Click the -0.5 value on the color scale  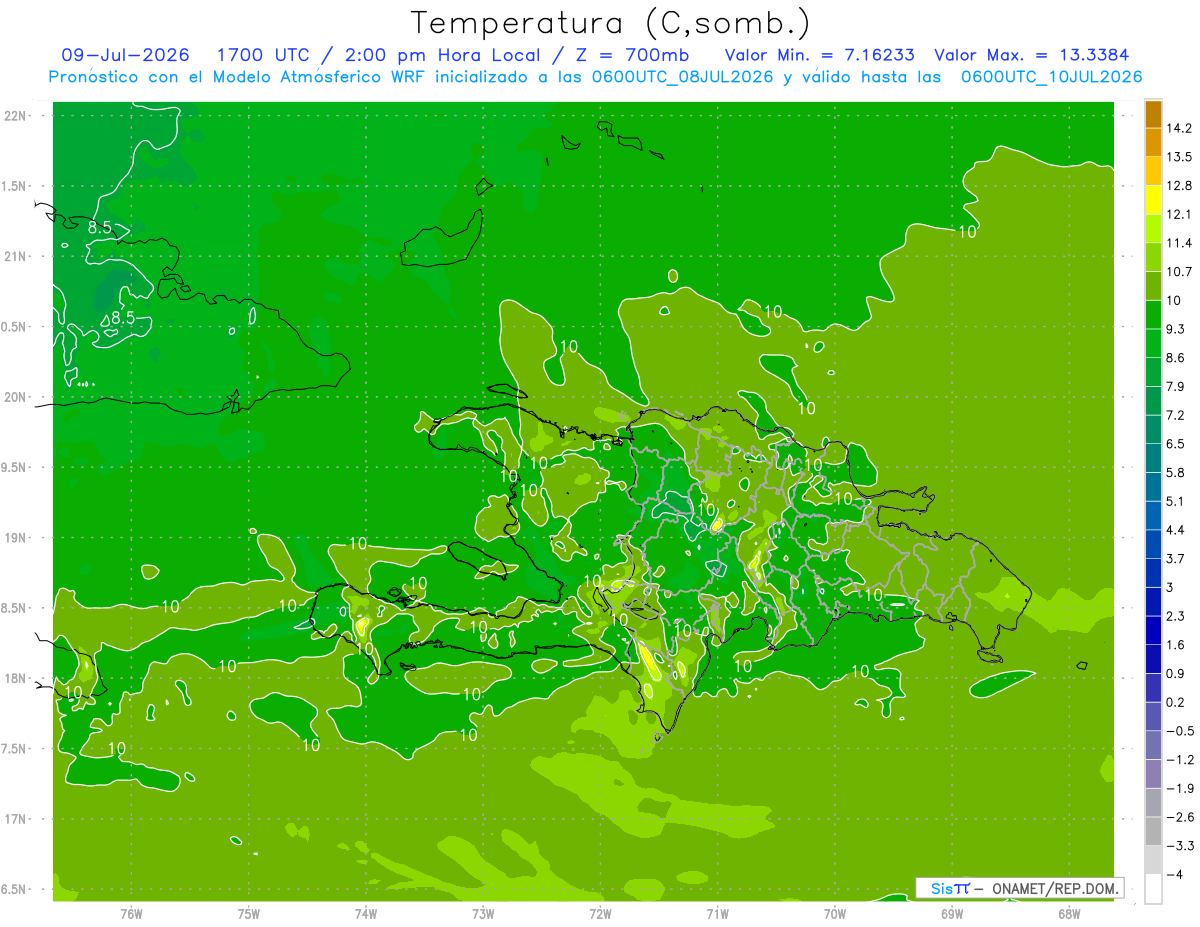click(x=1179, y=731)
